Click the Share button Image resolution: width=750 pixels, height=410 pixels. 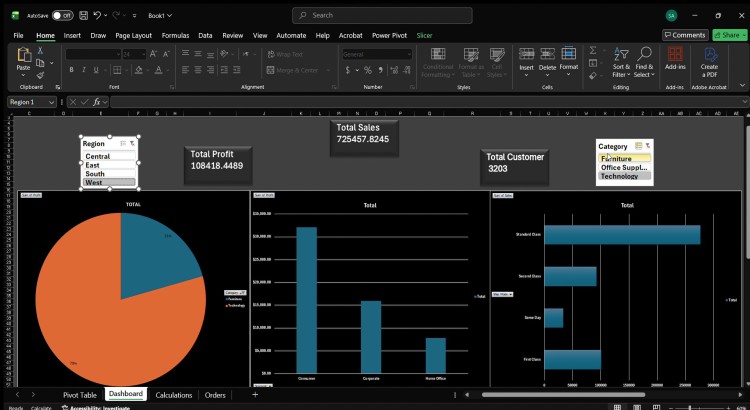[x=730, y=35]
